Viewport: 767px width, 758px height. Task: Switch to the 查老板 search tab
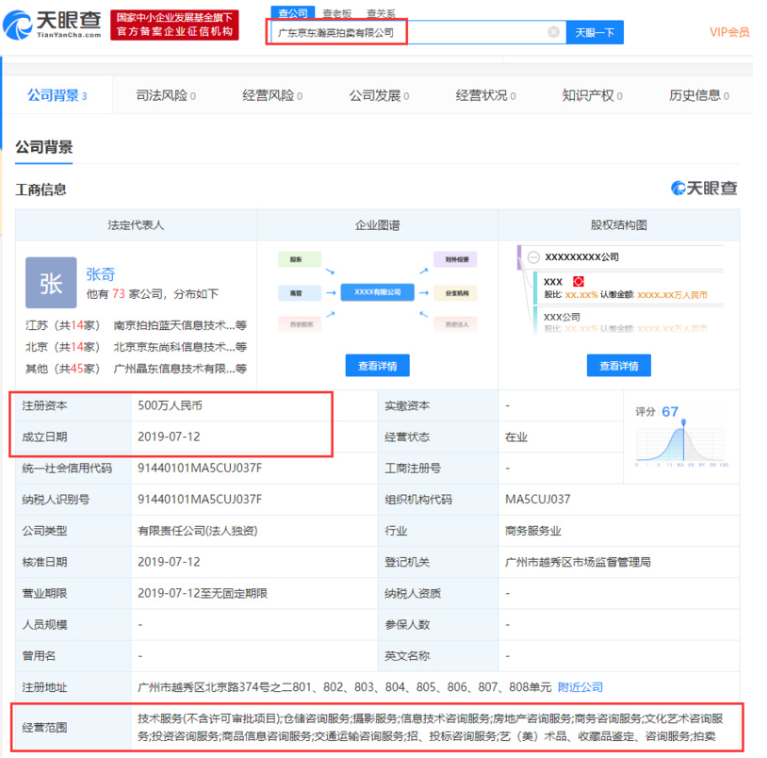pos(336,13)
